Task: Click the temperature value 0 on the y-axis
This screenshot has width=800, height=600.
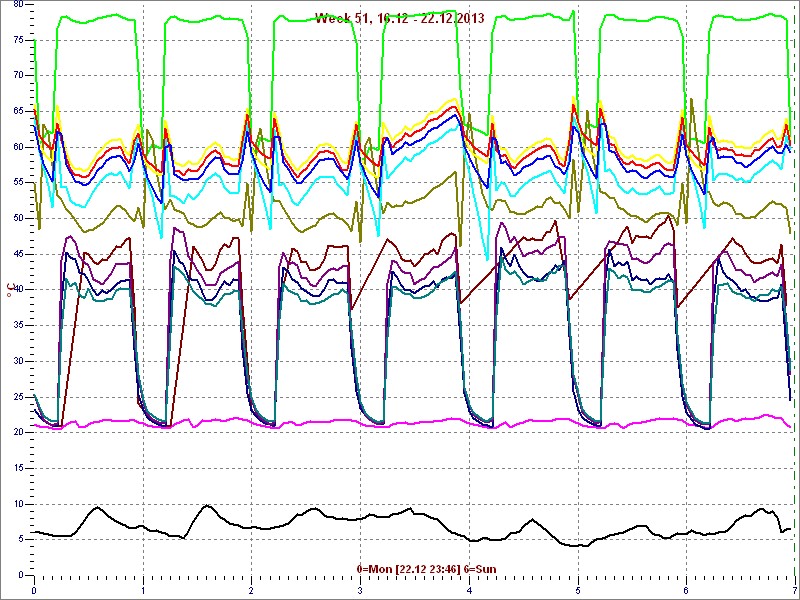Action: pos(20,576)
